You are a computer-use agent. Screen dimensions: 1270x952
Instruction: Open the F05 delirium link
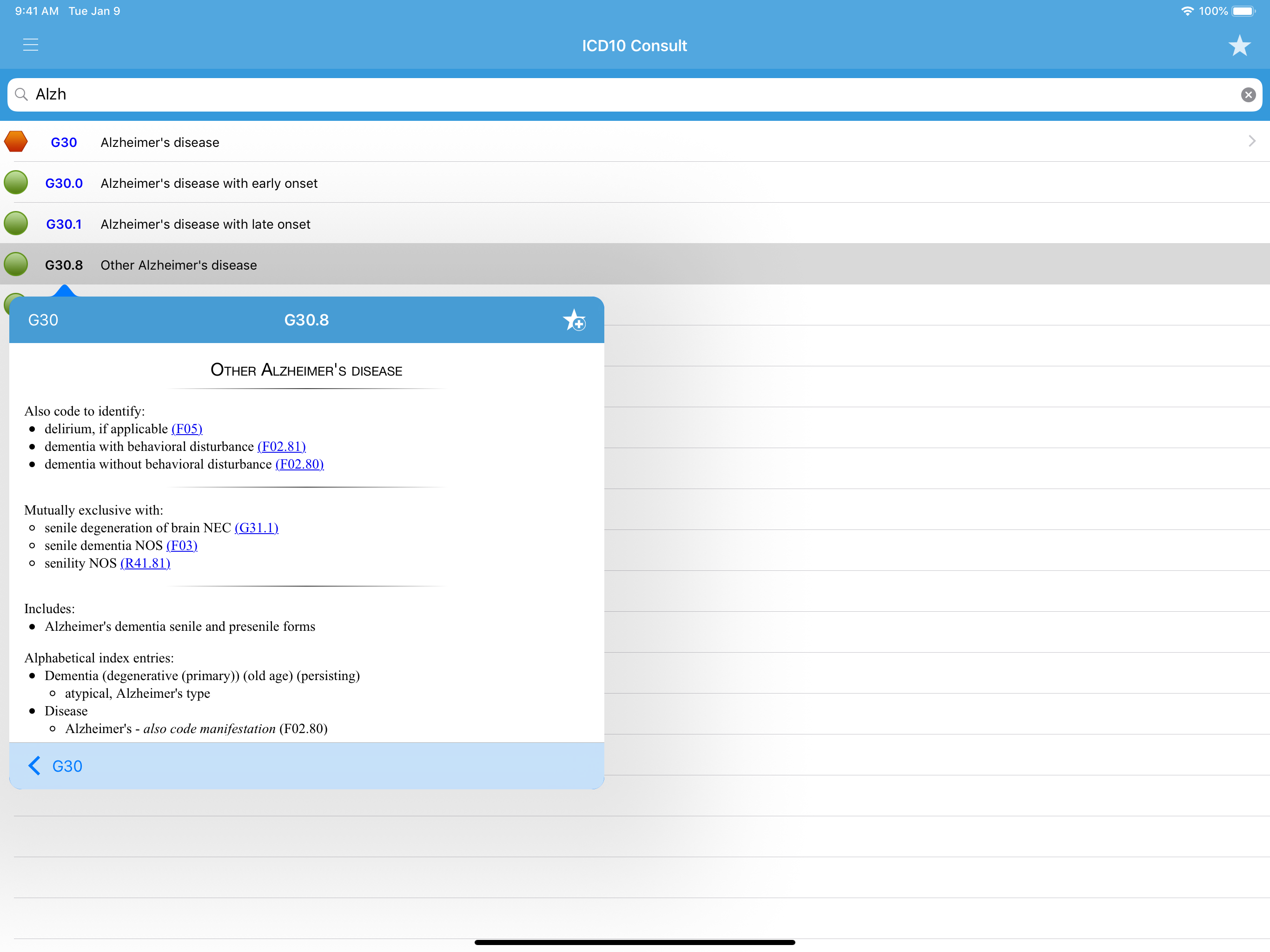click(x=186, y=429)
